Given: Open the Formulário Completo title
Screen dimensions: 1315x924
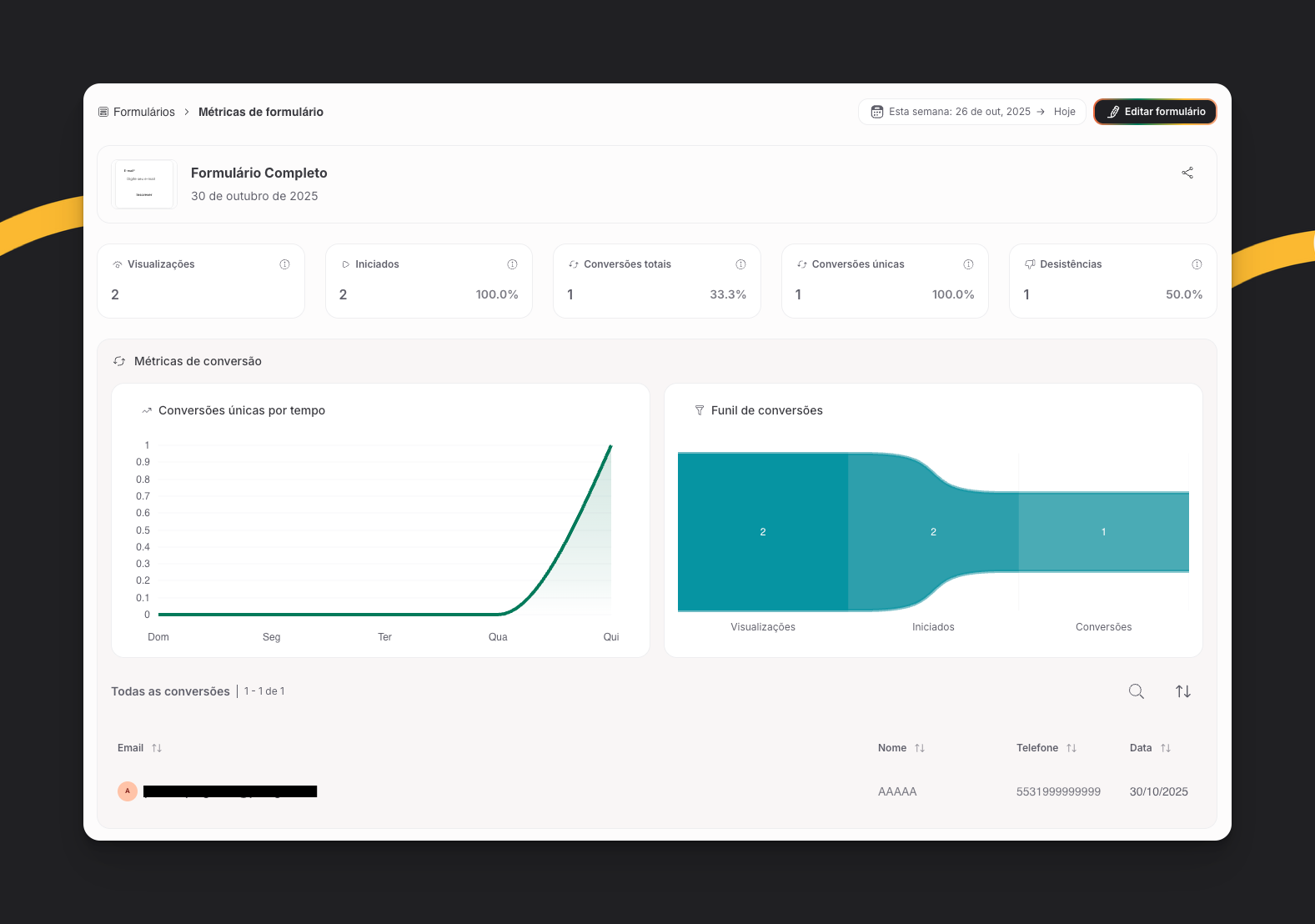Looking at the screenshot, I should tap(258, 173).
